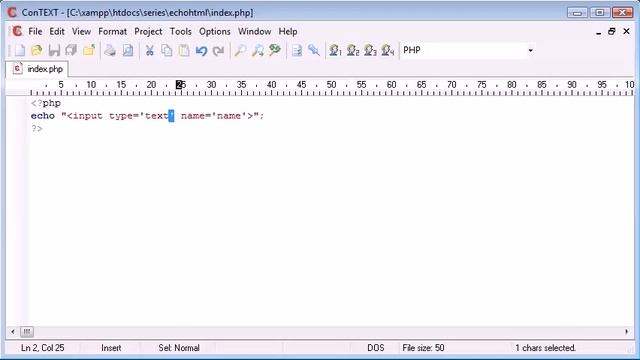Click the '?>' closing tag
The width and height of the screenshot is (640, 360).
(x=37, y=129)
